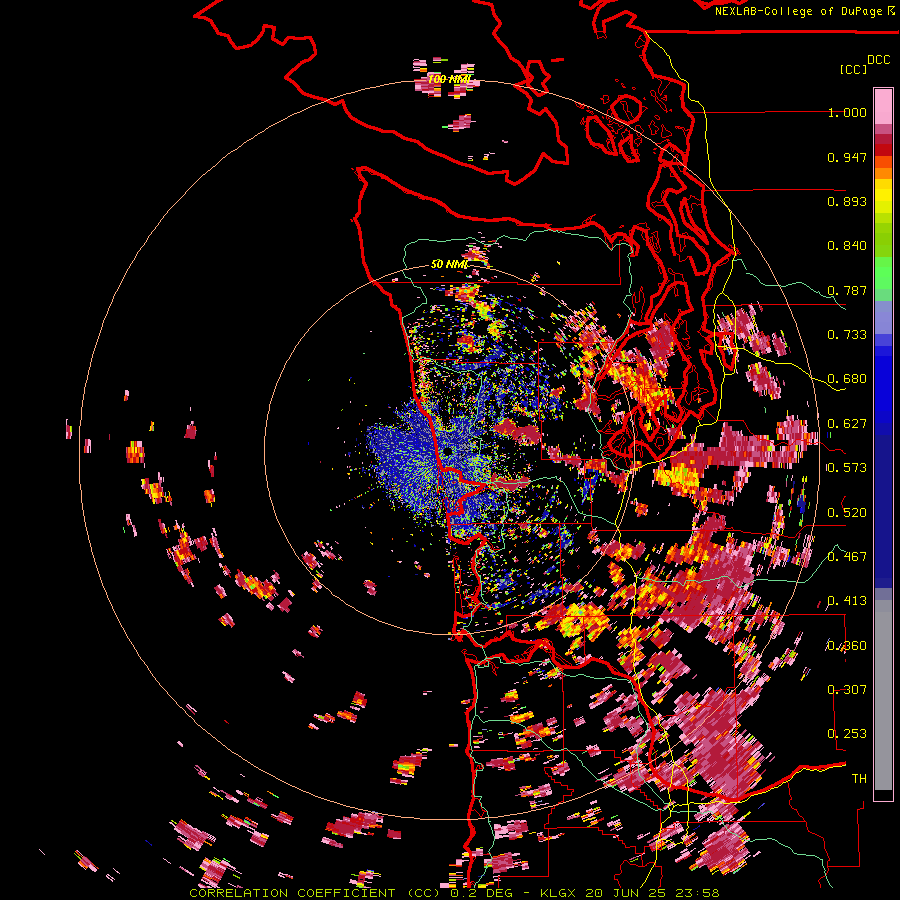Viewport: 900px width, 900px height.
Task: Click the [CC] units label
Action: pyautogui.click(x=853, y=69)
